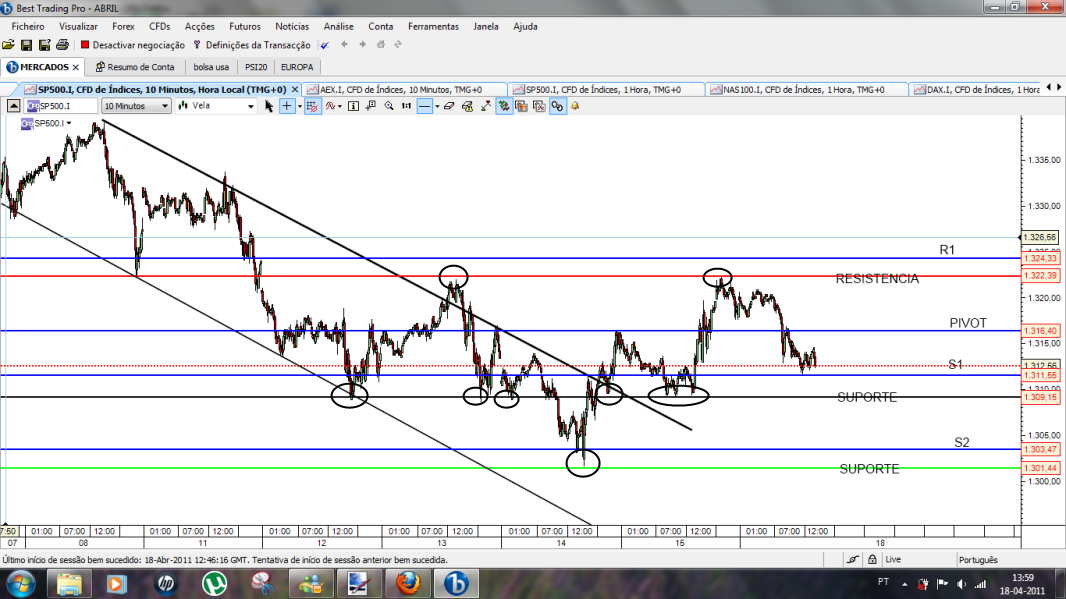Click the eraser tool icon
This screenshot has height=599, width=1066.
point(449,106)
